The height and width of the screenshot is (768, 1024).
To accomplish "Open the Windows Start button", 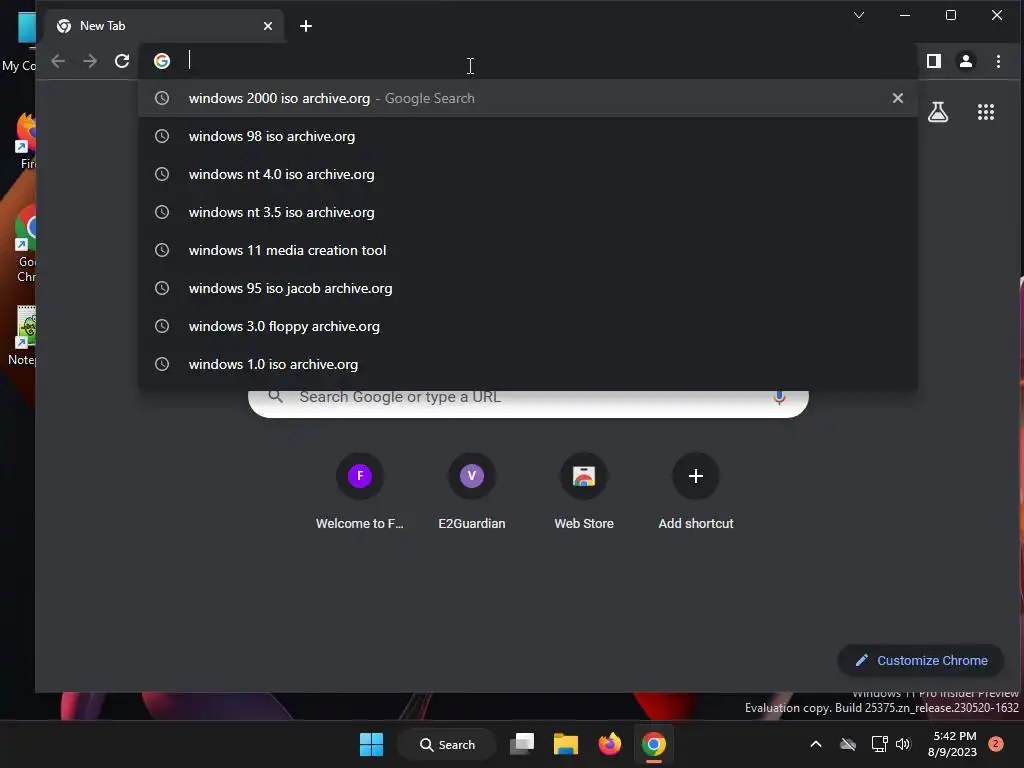I will tap(372, 744).
